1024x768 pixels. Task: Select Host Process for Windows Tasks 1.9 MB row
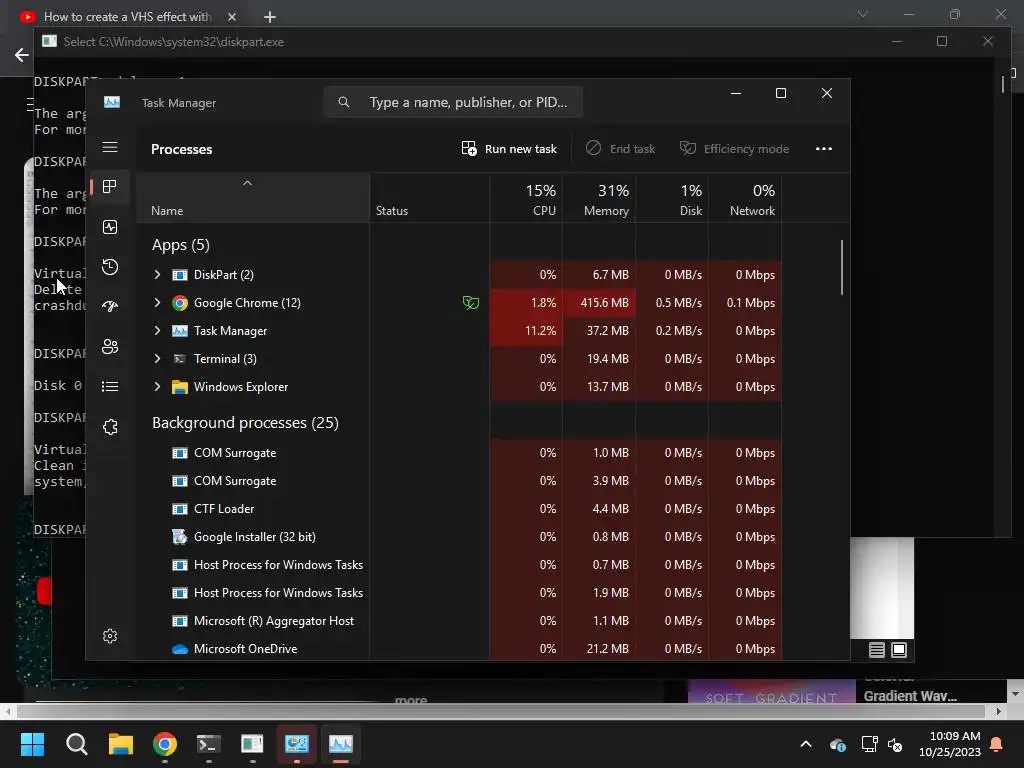(x=459, y=593)
